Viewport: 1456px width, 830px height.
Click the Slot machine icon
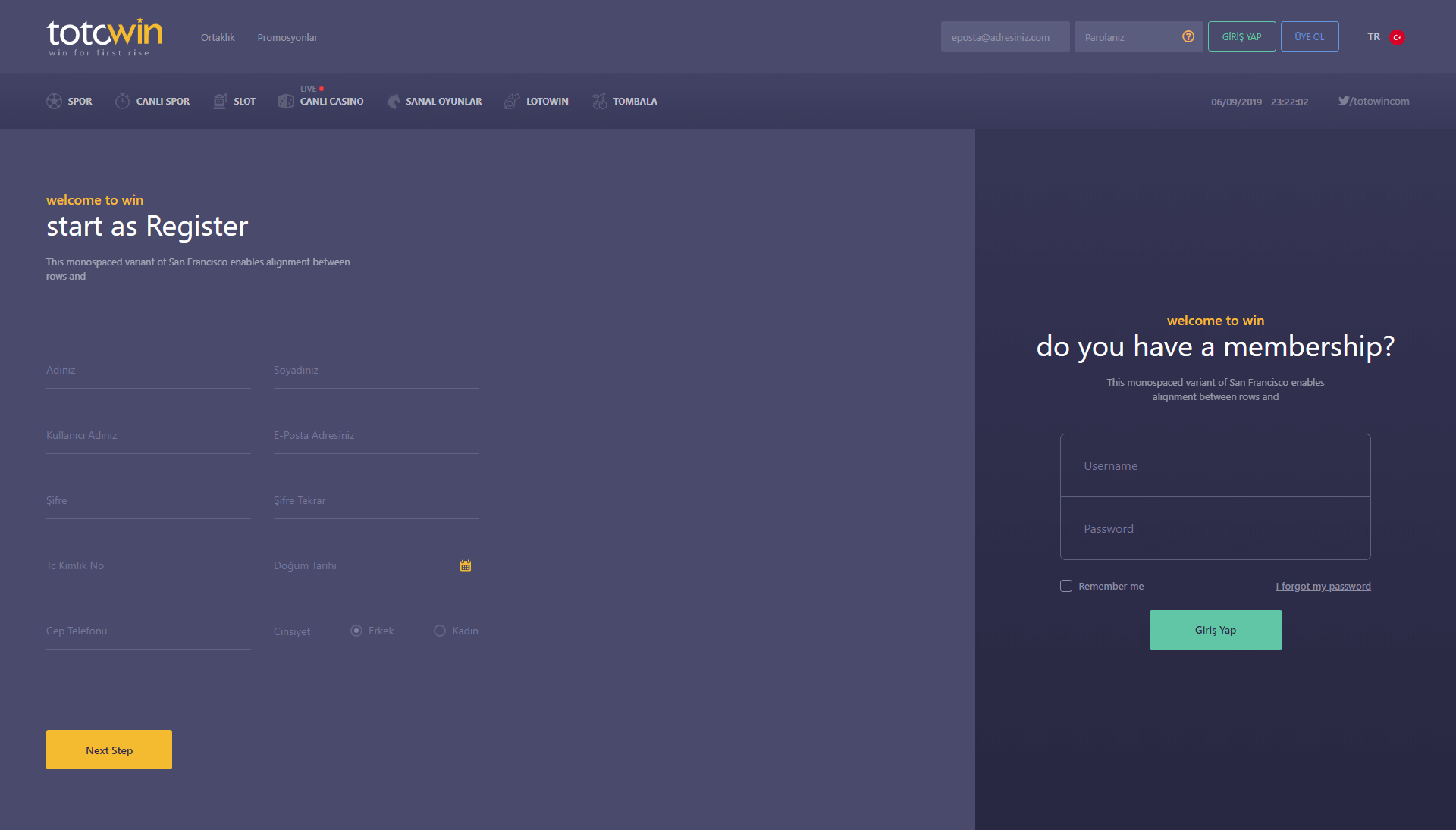(220, 101)
